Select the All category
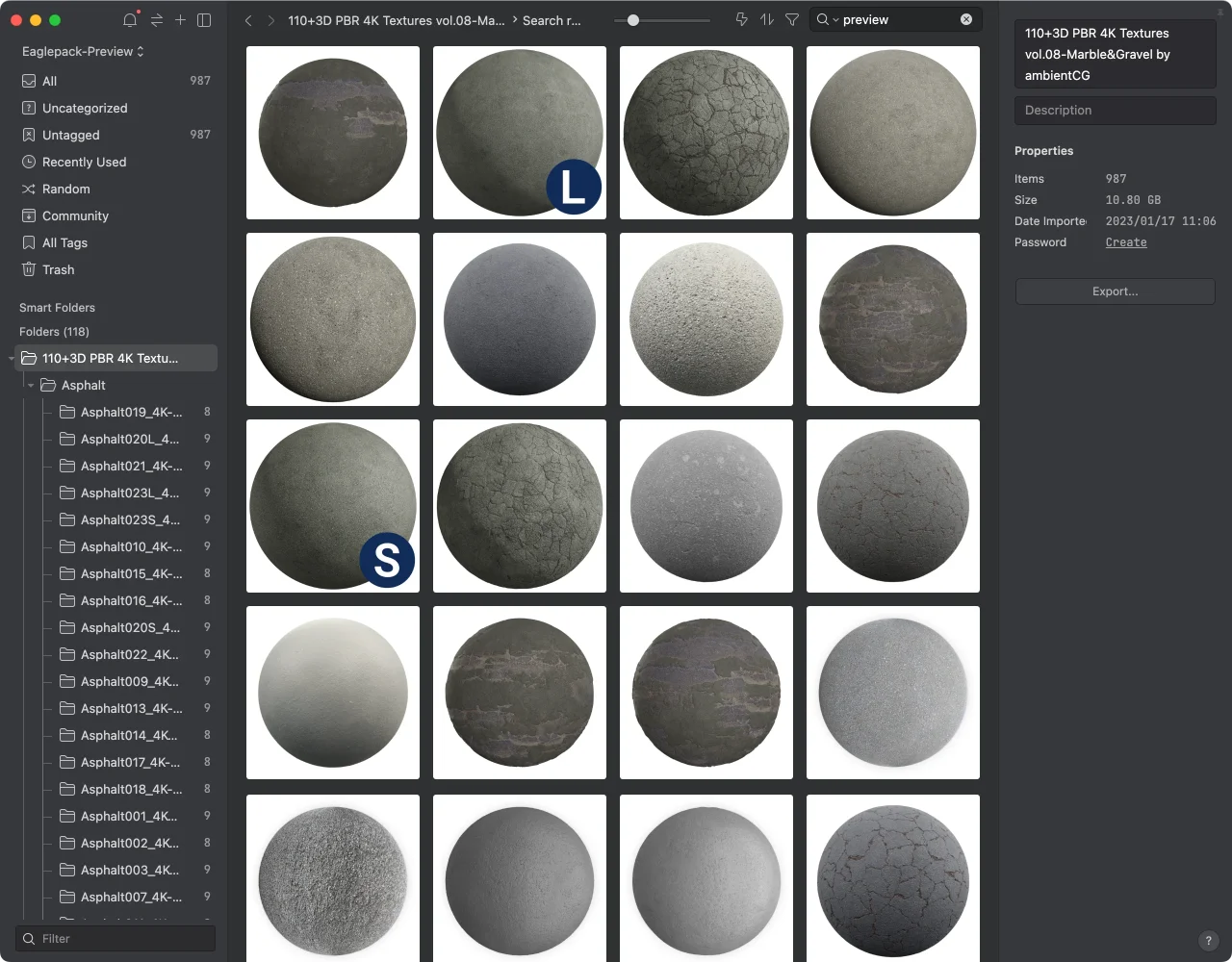Screen dimensions: 1232x962 click(x=115, y=81)
